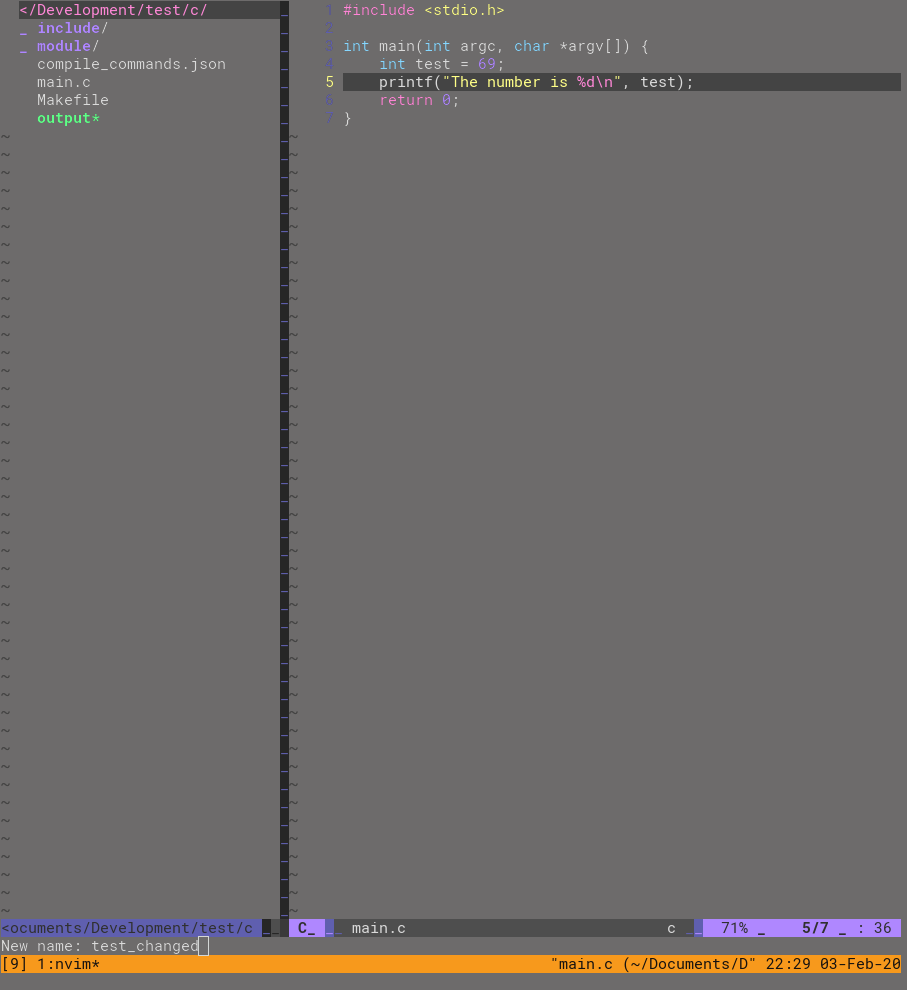This screenshot has width=907, height=990.
Task: Click the [9] tmux session label
Action: coord(14,964)
